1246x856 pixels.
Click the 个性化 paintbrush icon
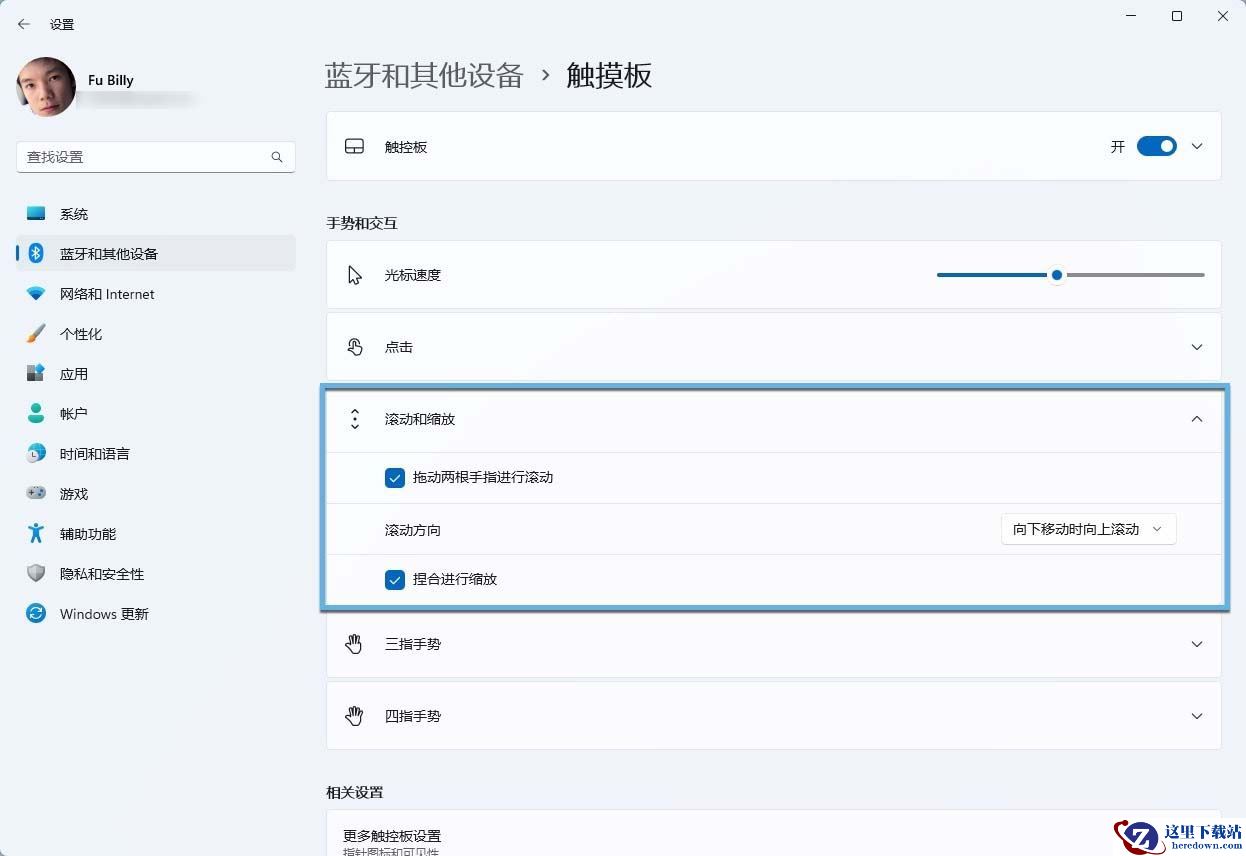pos(36,334)
